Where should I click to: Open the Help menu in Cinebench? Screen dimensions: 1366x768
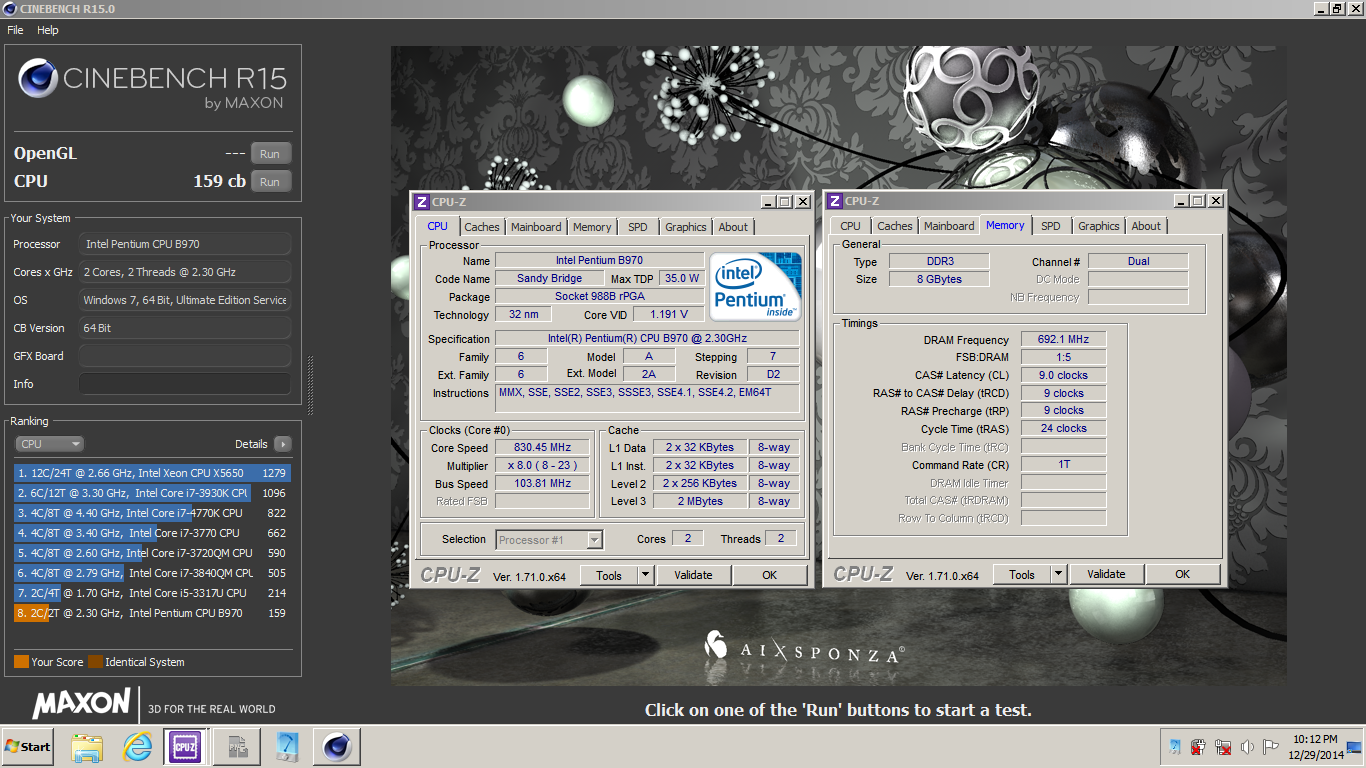coord(48,30)
